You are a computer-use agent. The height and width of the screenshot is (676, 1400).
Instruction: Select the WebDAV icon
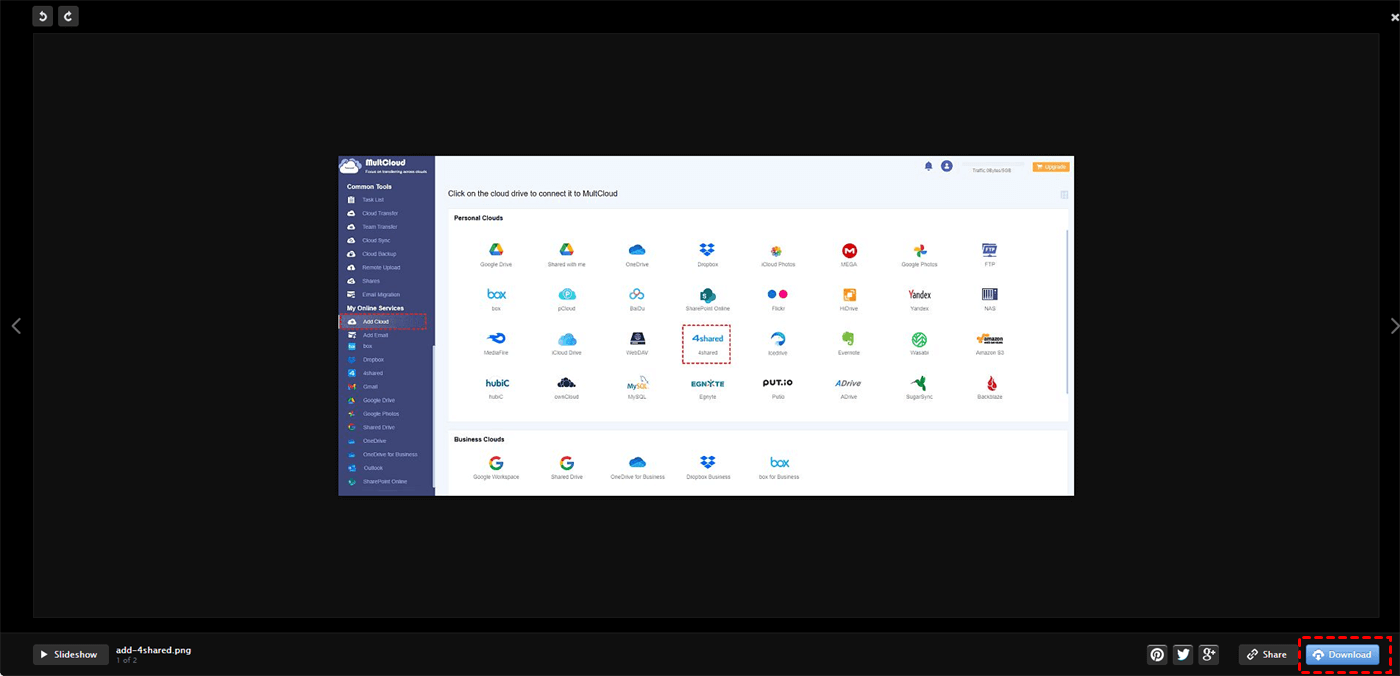(637, 339)
